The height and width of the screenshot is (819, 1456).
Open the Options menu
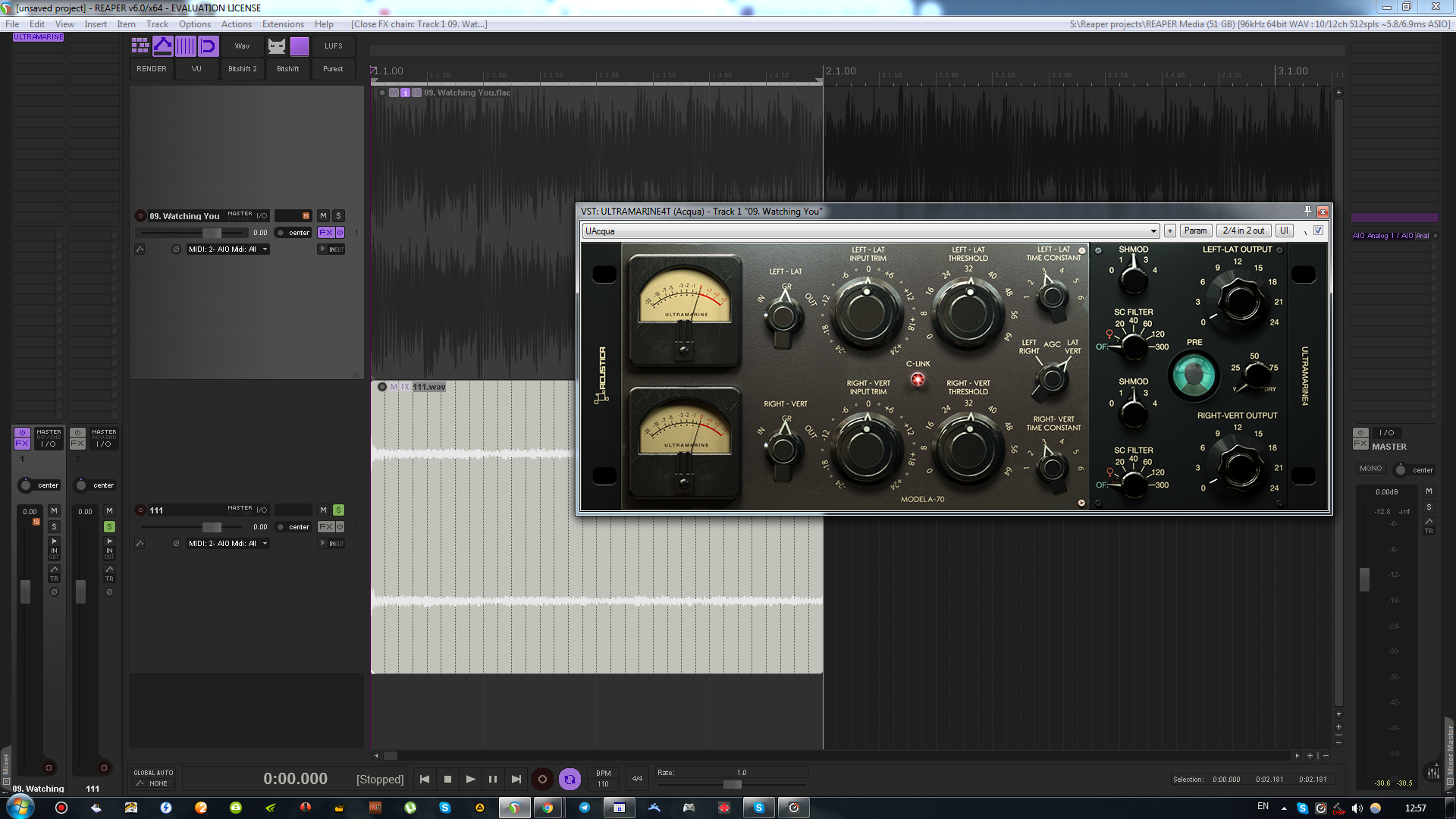(195, 24)
